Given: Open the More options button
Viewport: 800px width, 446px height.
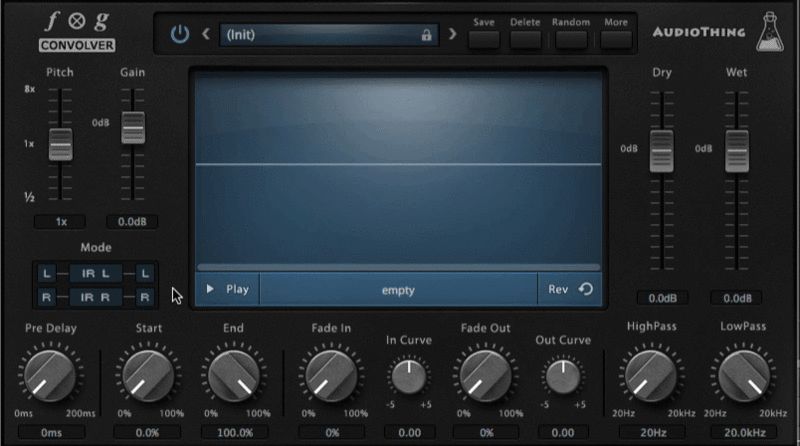Looking at the screenshot, I should tap(616, 39).
